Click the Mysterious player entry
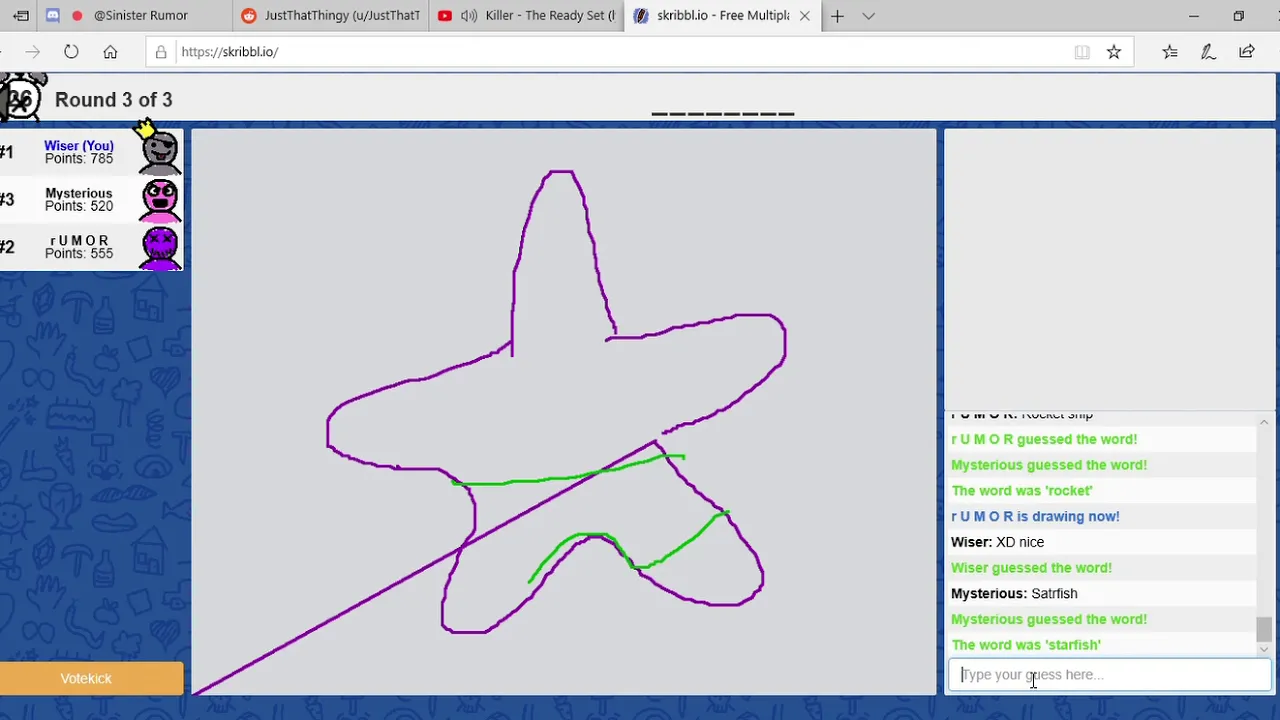The height and width of the screenshot is (720, 1280). 91,200
